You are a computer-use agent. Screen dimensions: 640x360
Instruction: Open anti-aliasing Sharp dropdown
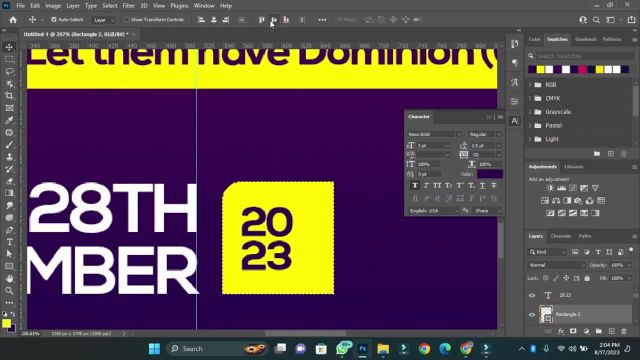[488, 211]
